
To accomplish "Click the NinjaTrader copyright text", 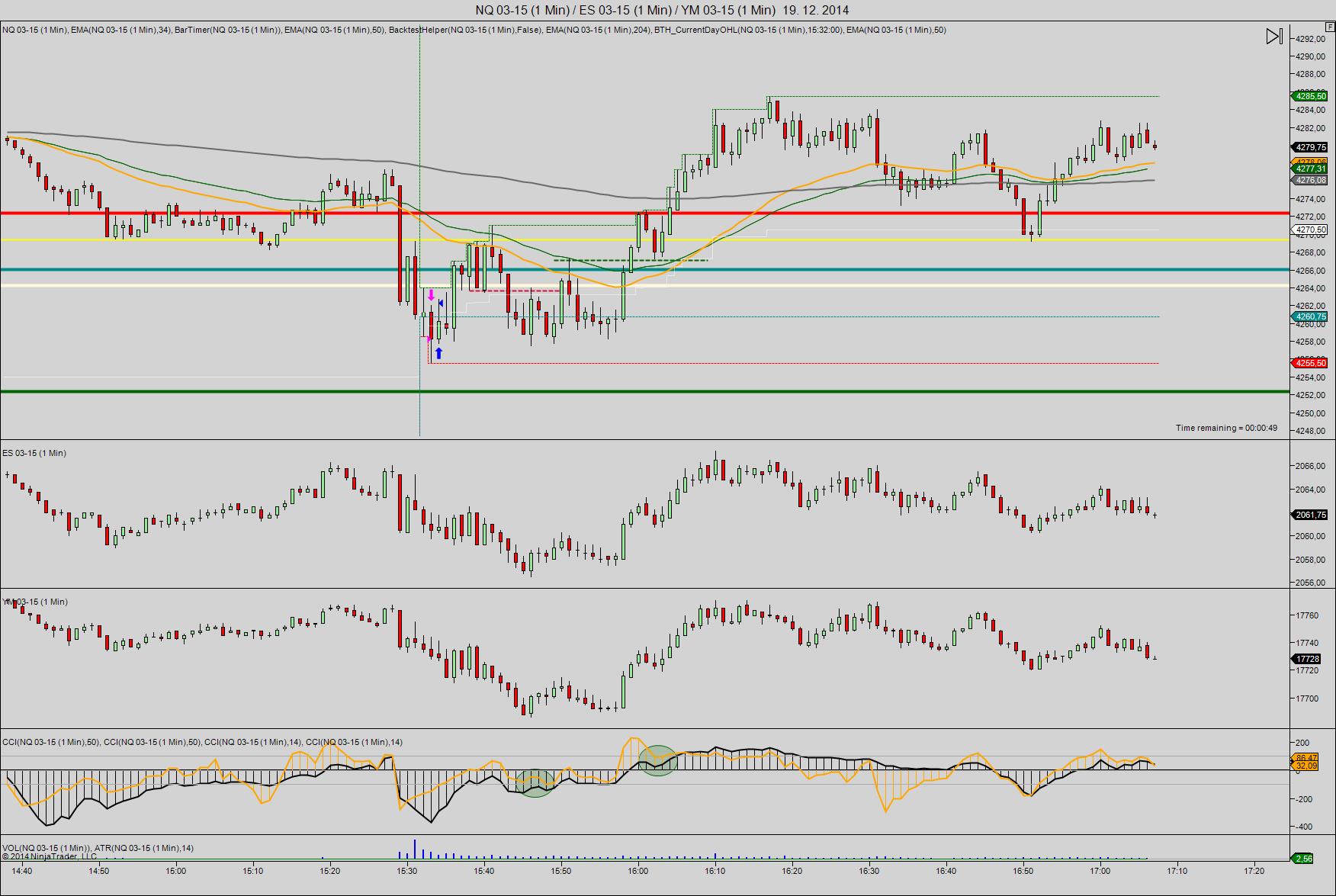I will point(49,856).
